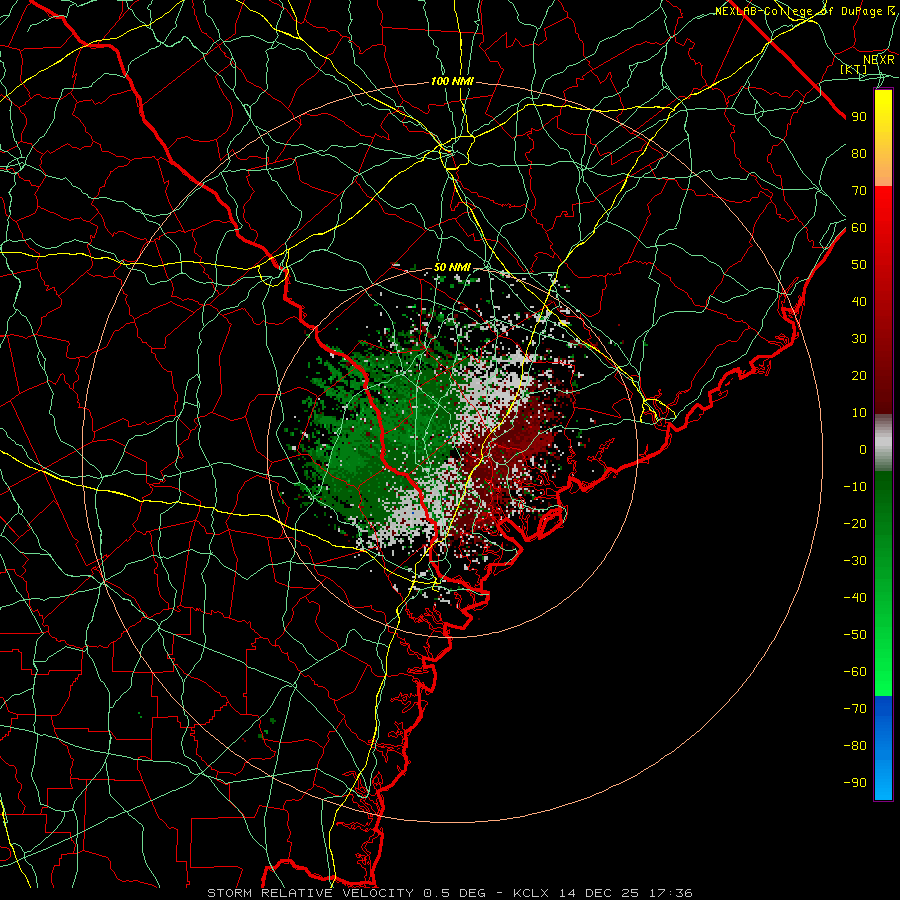Click the 30 value on the velocity scale
The width and height of the screenshot is (900, 900).
tap(859, 339)
